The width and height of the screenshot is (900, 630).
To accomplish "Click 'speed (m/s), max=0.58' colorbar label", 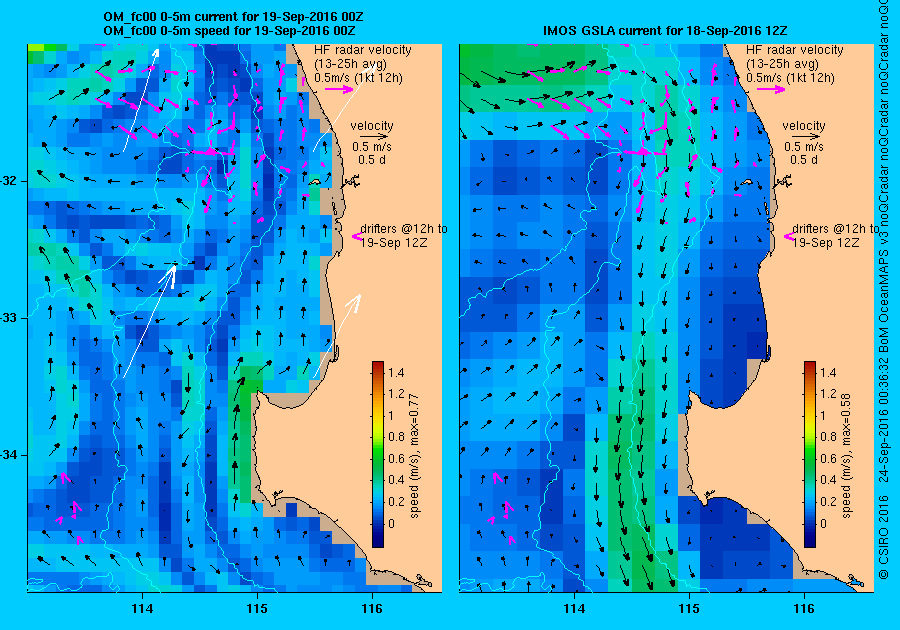I will tap(847, 456).
